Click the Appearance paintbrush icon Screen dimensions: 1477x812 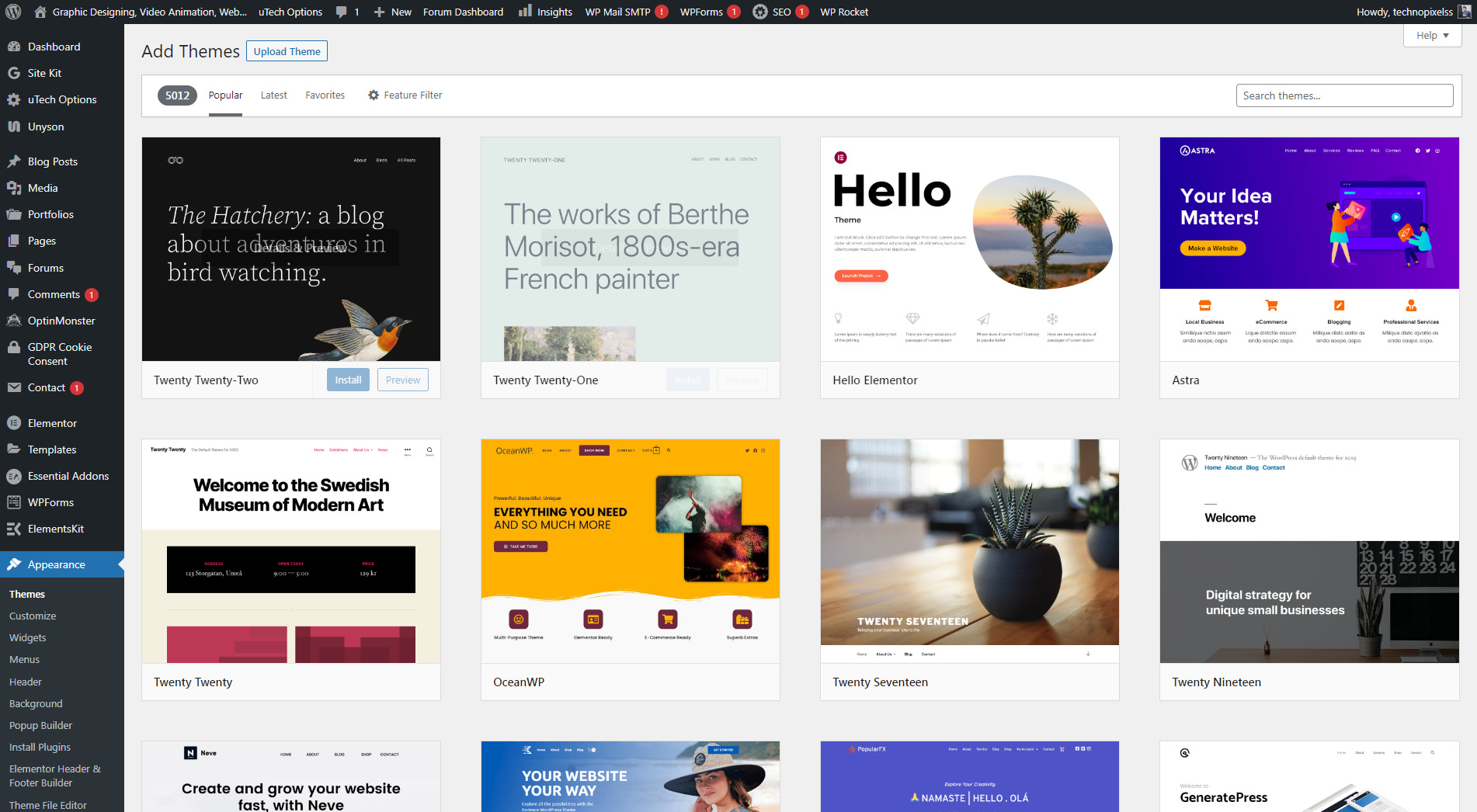(14, 564)
